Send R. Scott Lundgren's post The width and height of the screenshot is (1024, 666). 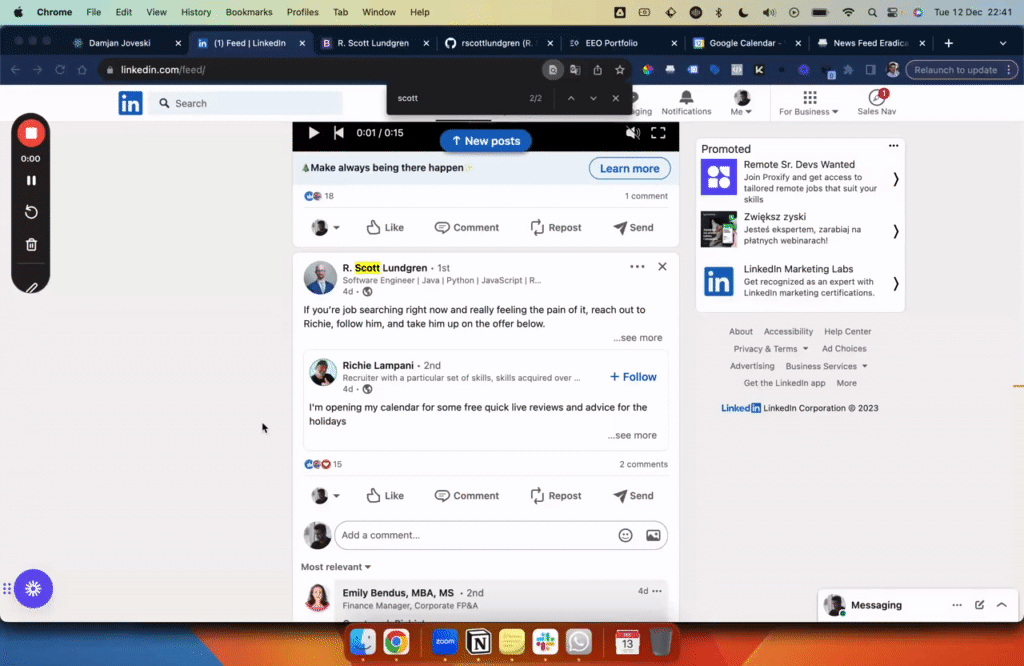click(633, 496)
